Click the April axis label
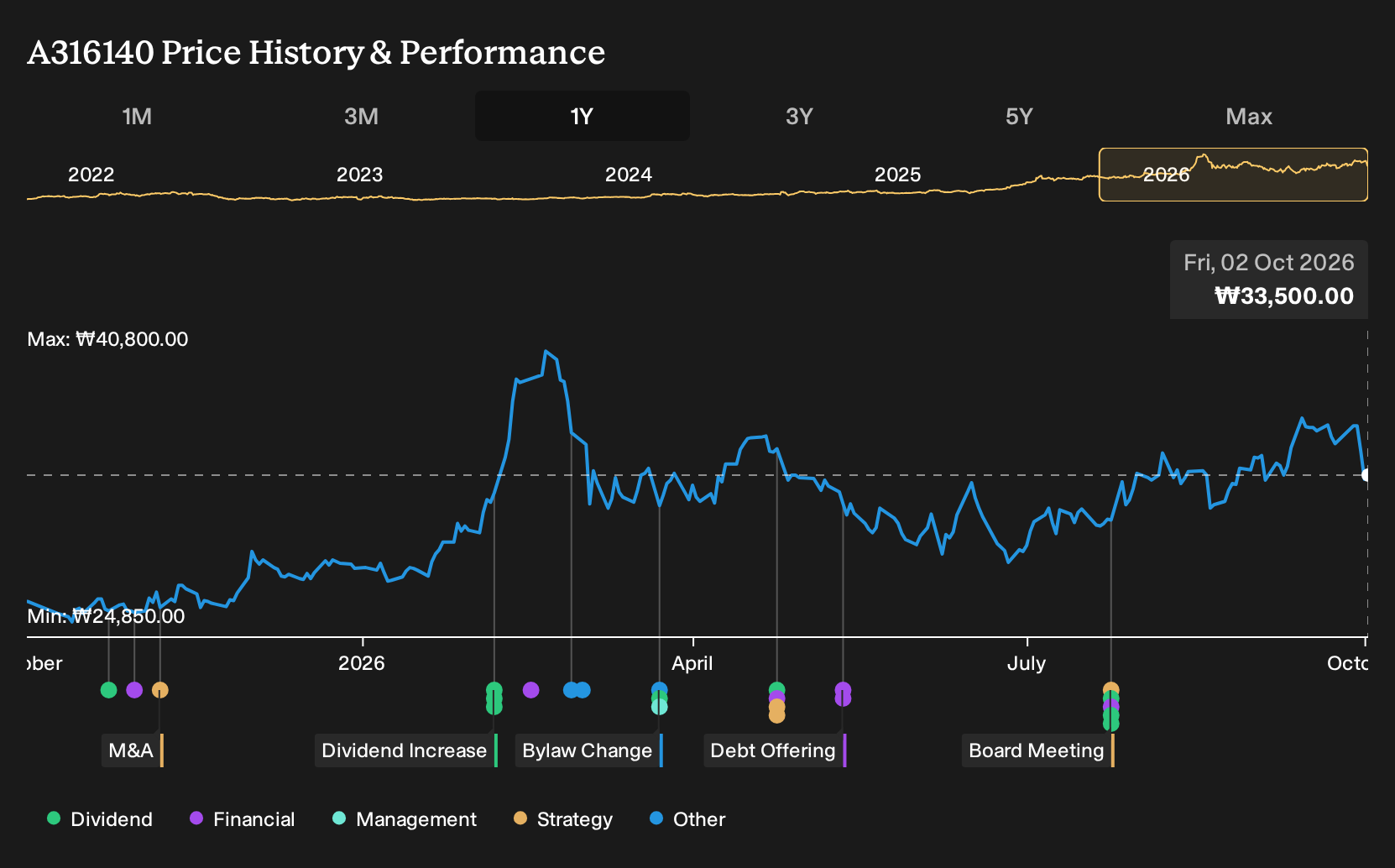1395x868 pixels. pyautogui.click(x=692, y=663)
